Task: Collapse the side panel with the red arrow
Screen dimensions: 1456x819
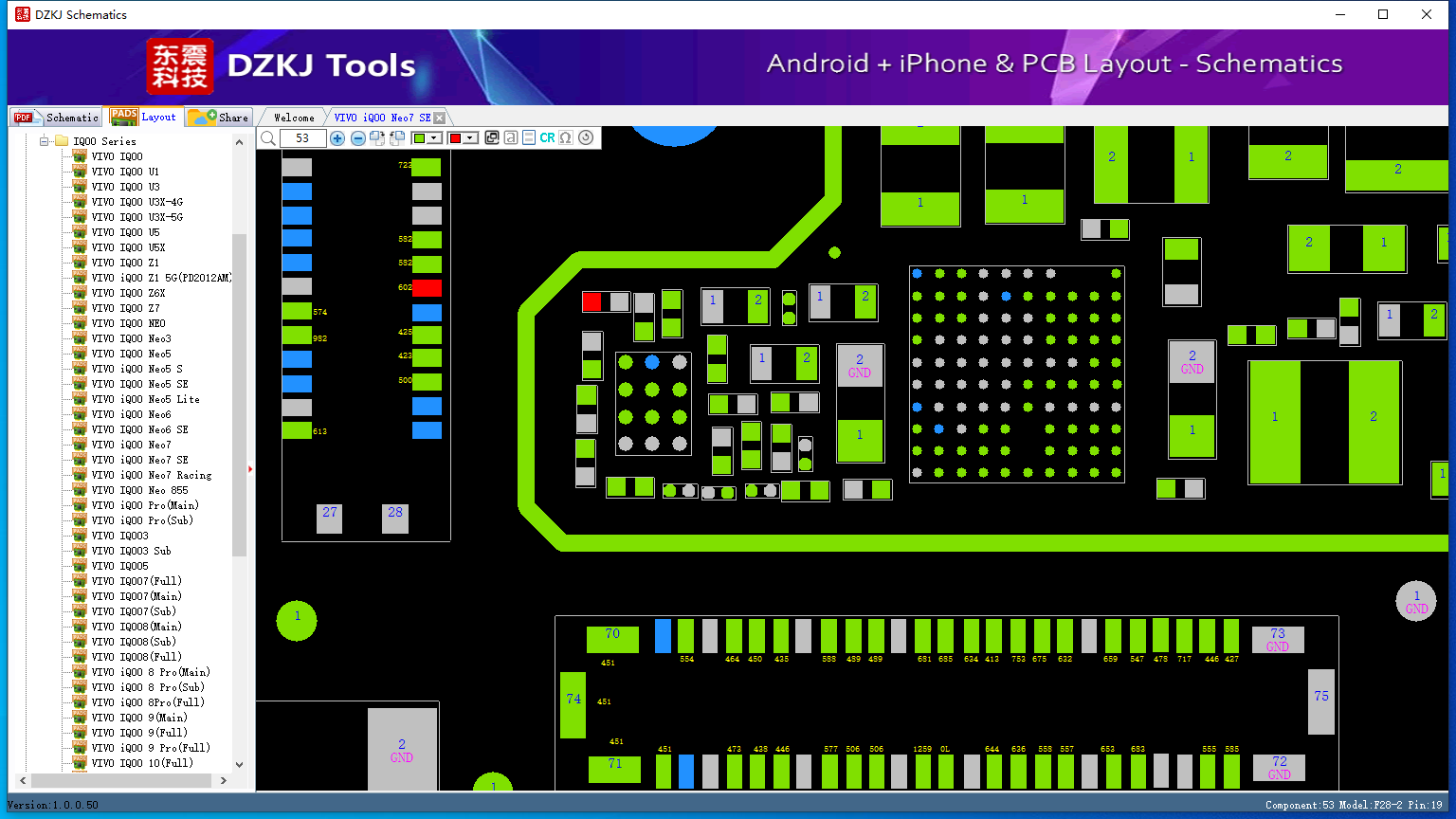Action: [250, 468]
